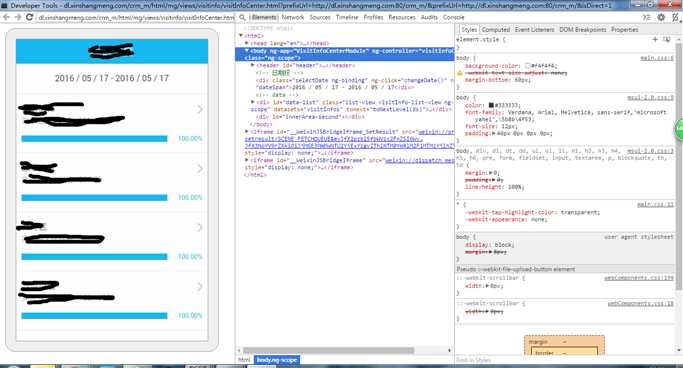The width and height of the screenshot is (683, 368).
Task: Click the forward navigation arrow
Action: click(18, 17)
